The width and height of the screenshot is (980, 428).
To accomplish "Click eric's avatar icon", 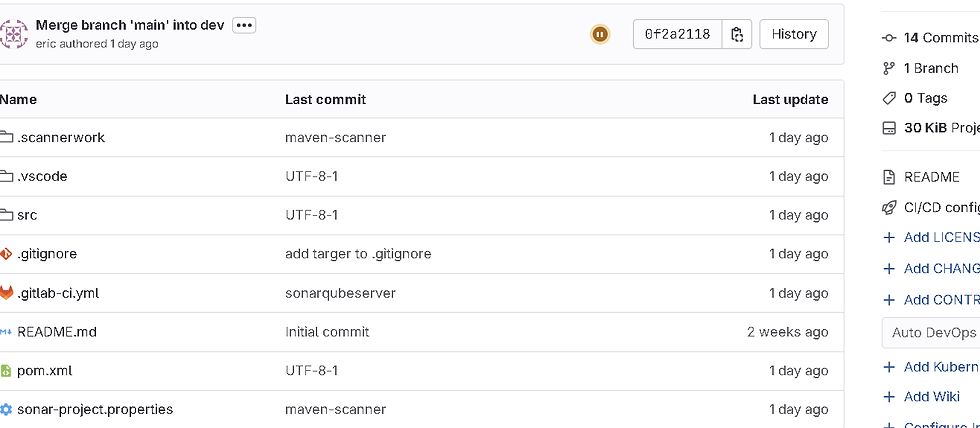I will coord(14,34).
